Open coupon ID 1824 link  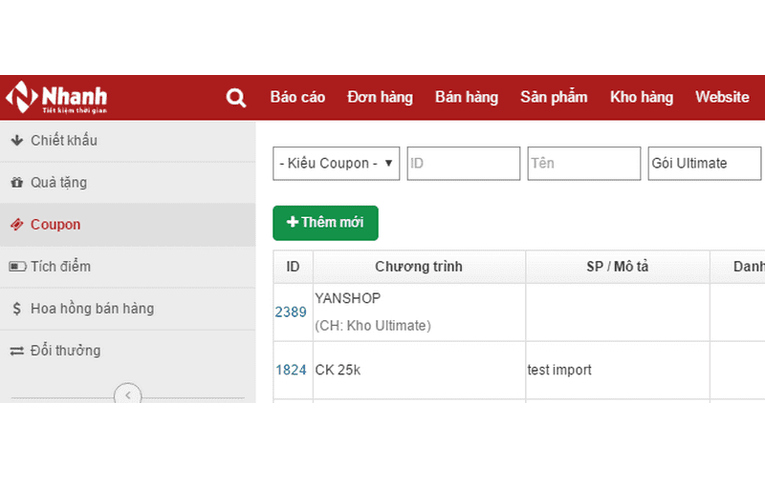pos(291,370)
